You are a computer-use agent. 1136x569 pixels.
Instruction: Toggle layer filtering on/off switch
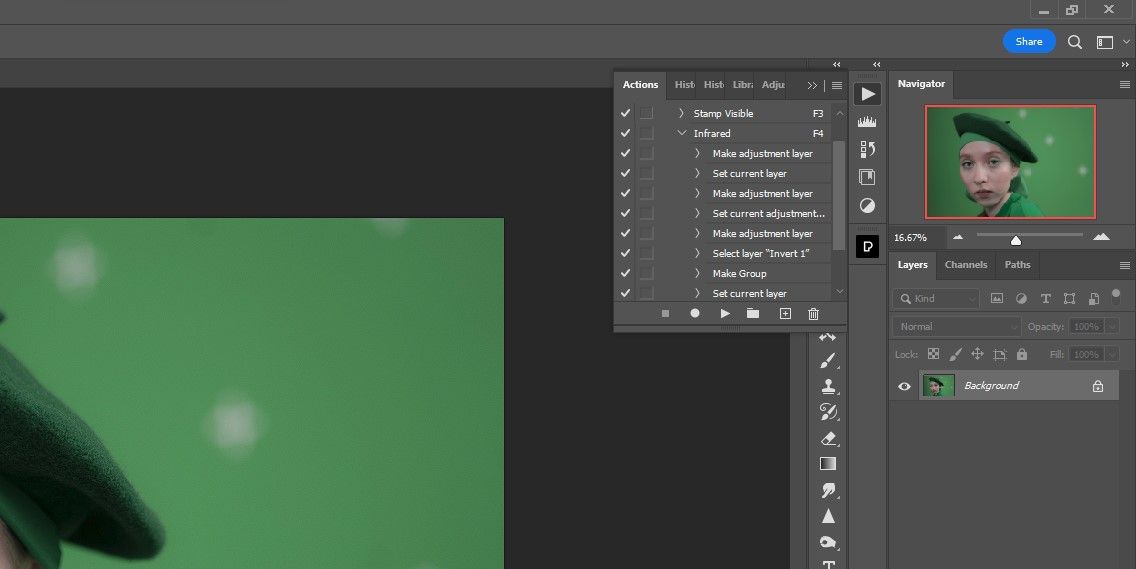(1116, 295)
